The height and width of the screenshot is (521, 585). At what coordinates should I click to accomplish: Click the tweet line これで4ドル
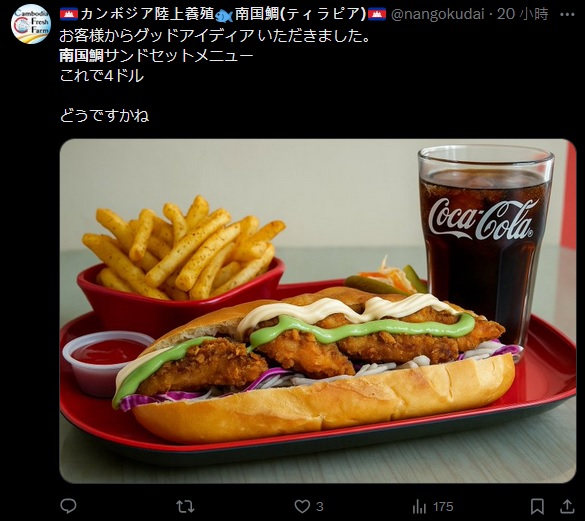tap(101, 76)
